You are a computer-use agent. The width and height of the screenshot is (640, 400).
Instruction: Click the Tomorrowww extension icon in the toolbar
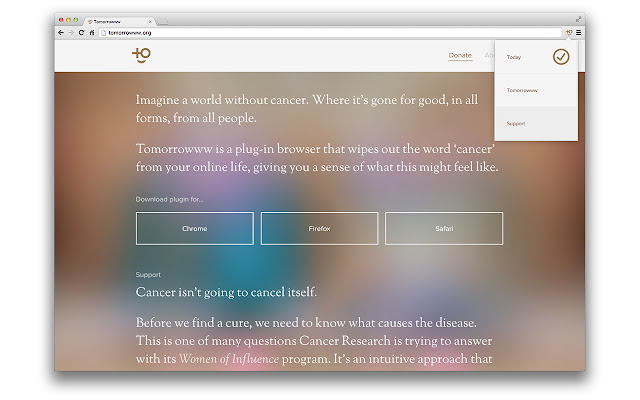pyautogui.click(x=569, y=32)
